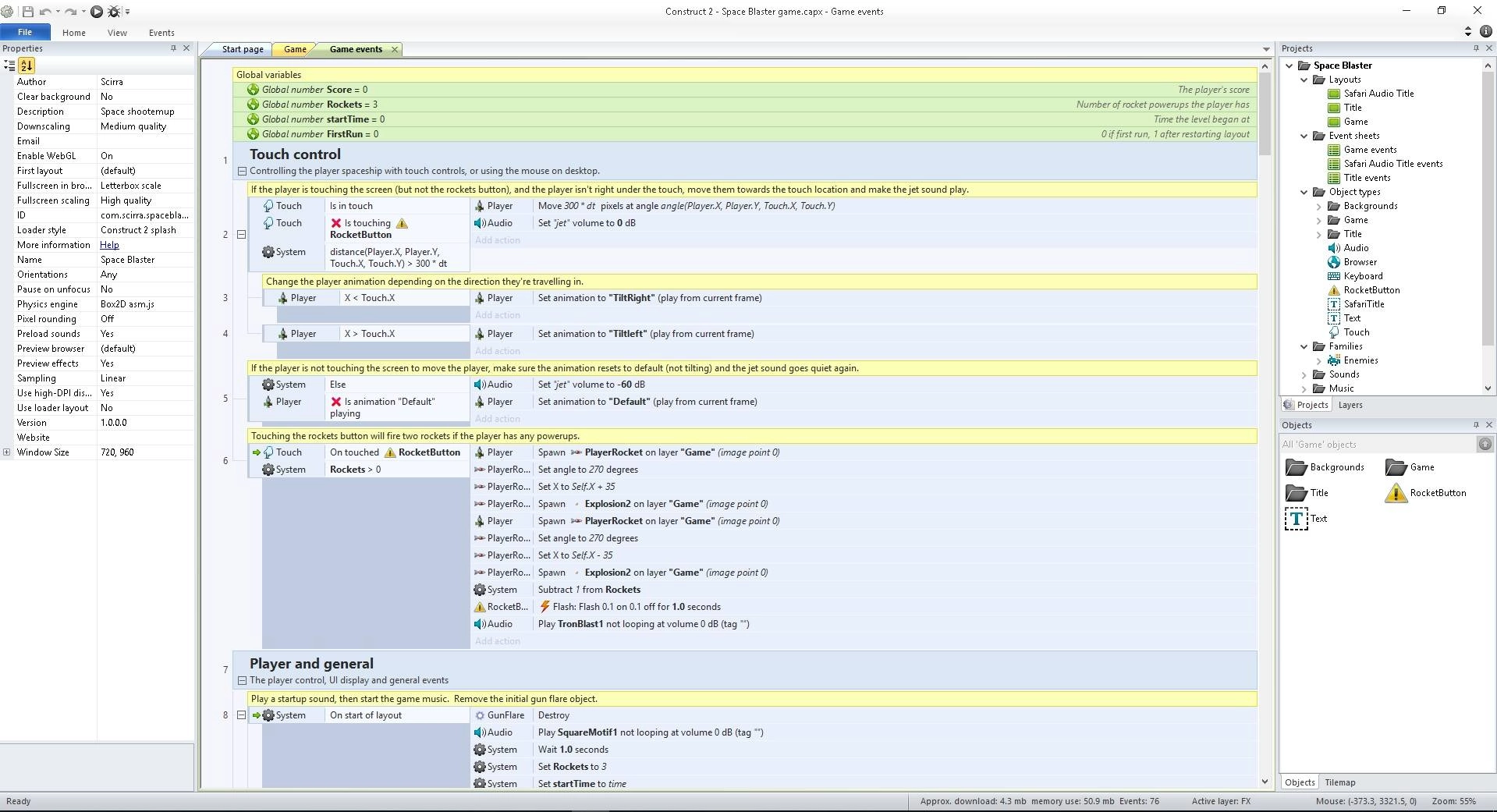Select the Safari Audio Title layout icon

tap(1334, 94)
